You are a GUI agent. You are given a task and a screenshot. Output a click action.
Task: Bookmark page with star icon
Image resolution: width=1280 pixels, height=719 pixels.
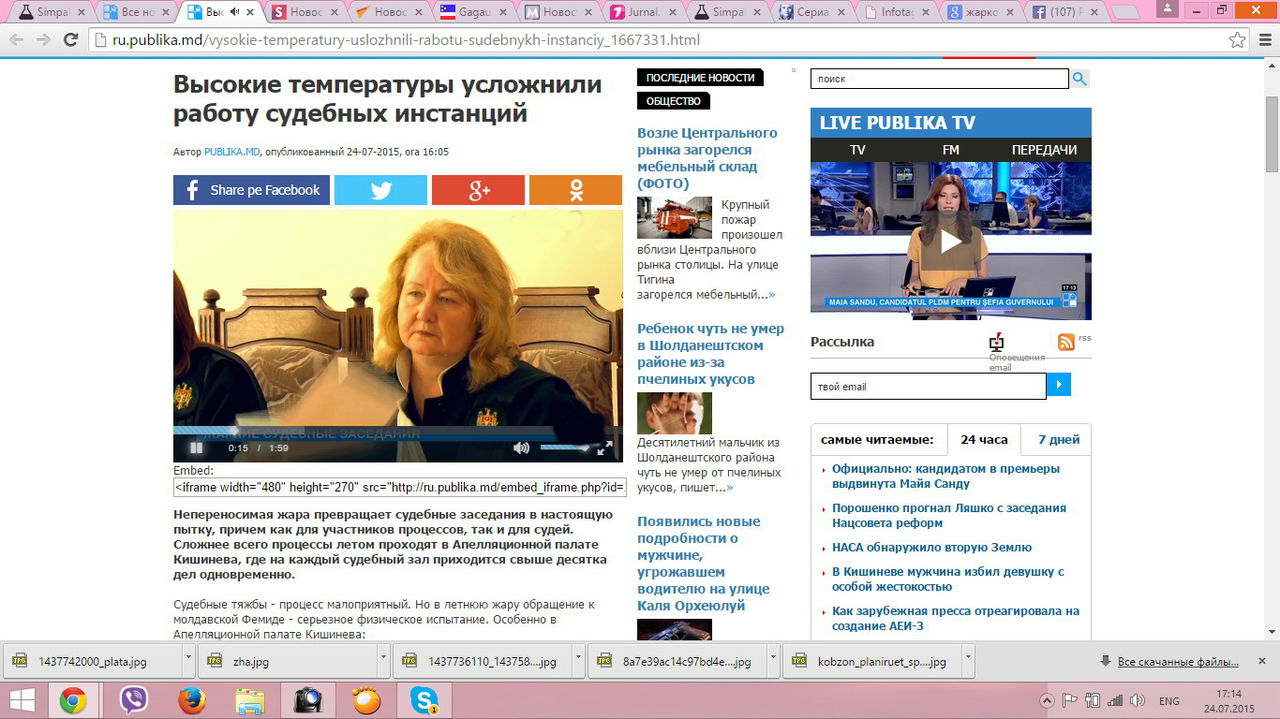click(x=1237, y=40)
